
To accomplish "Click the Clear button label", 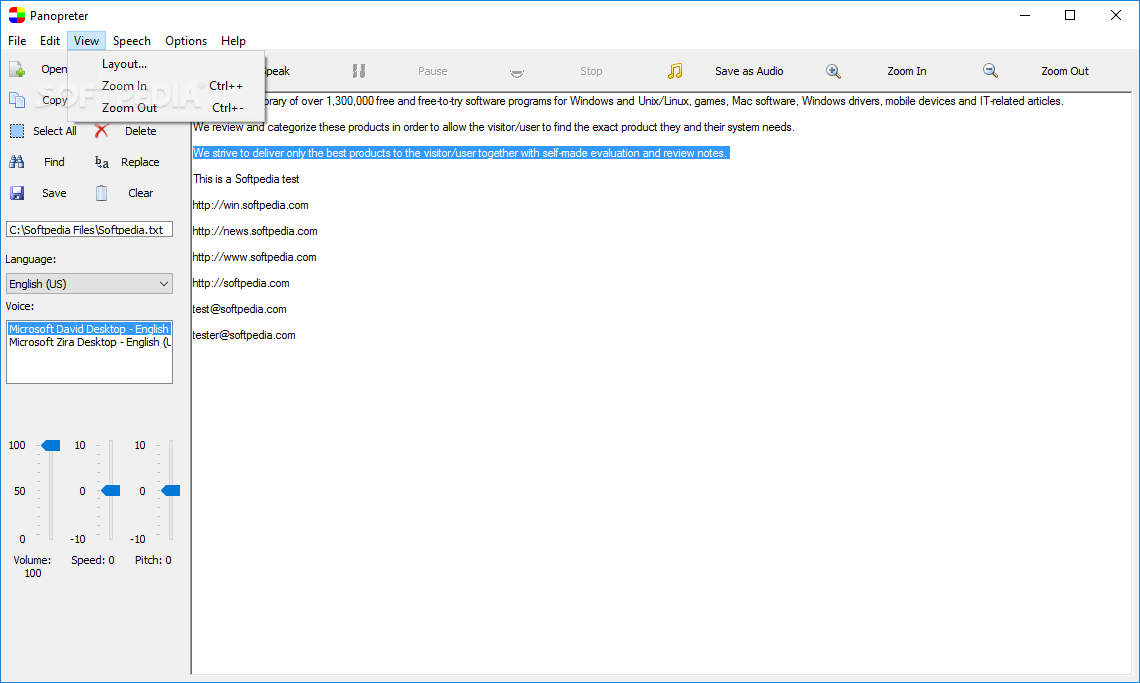I will tap(140, 193).
